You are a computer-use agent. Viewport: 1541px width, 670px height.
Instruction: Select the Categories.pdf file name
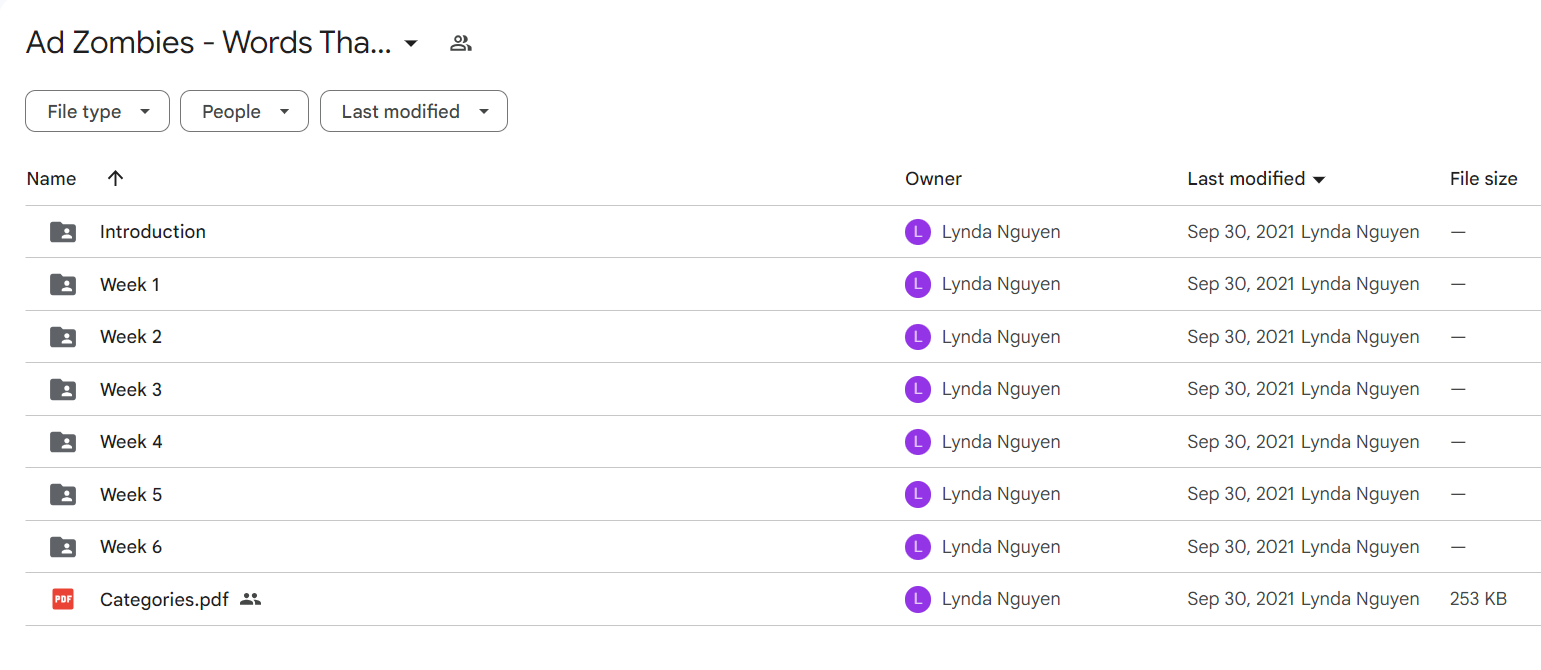(164, 600)
